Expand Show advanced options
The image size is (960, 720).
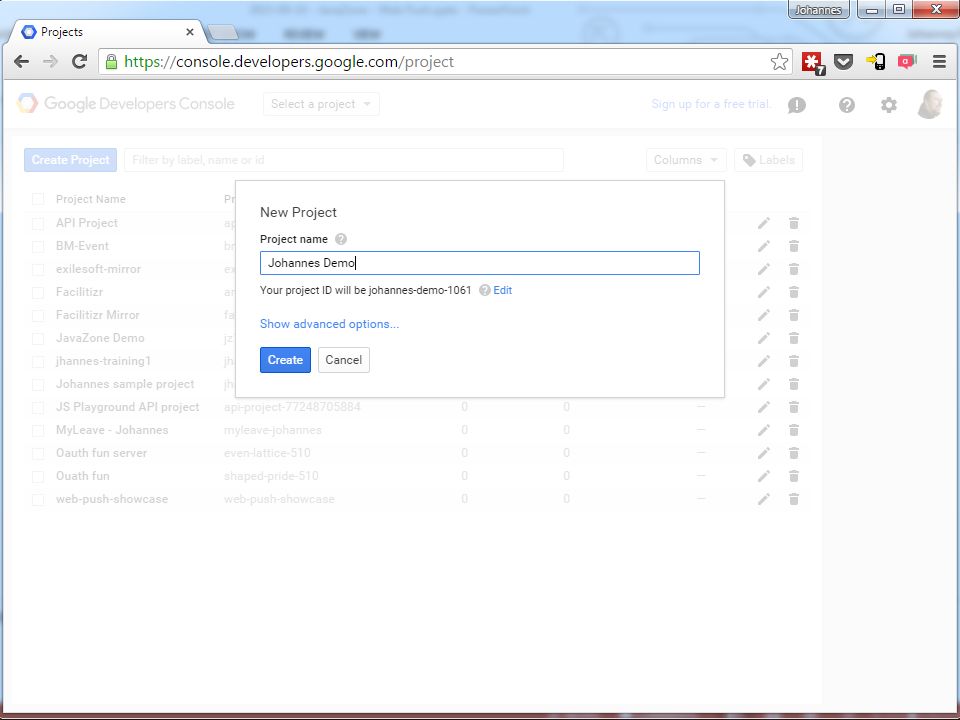[x=329, y=324]
